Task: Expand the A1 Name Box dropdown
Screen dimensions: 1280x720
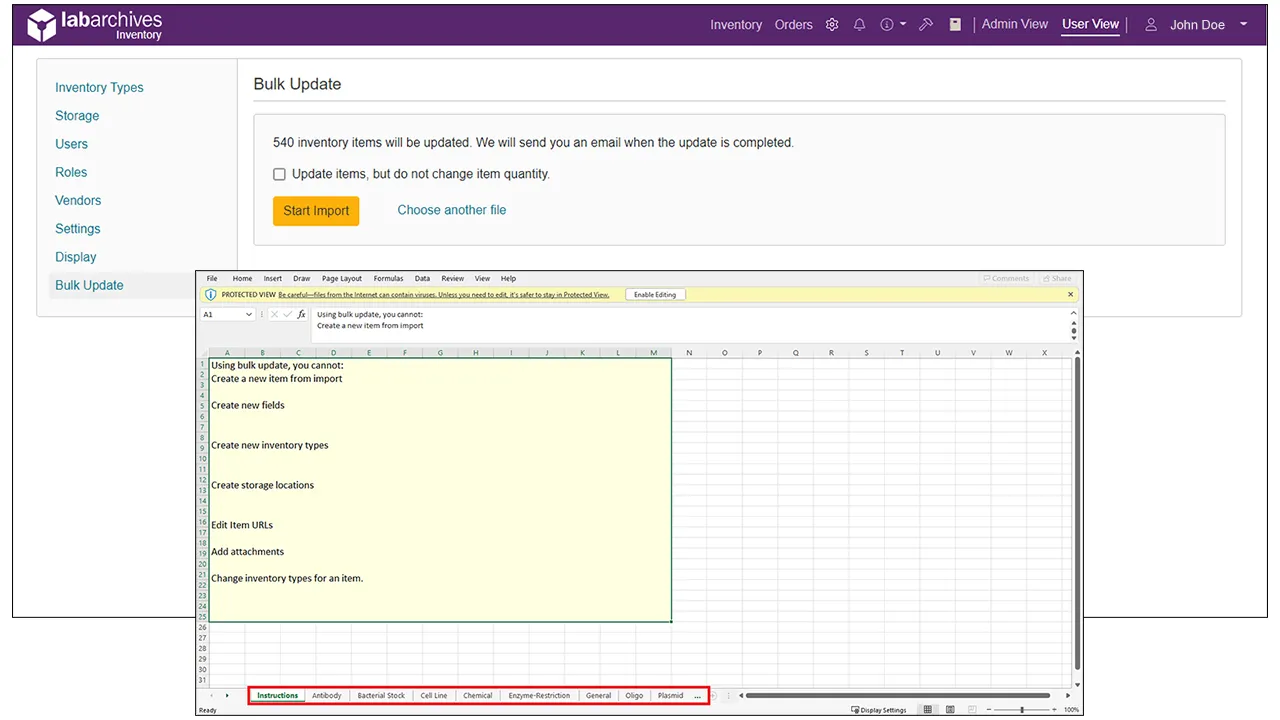Action: tap(249, 314)
